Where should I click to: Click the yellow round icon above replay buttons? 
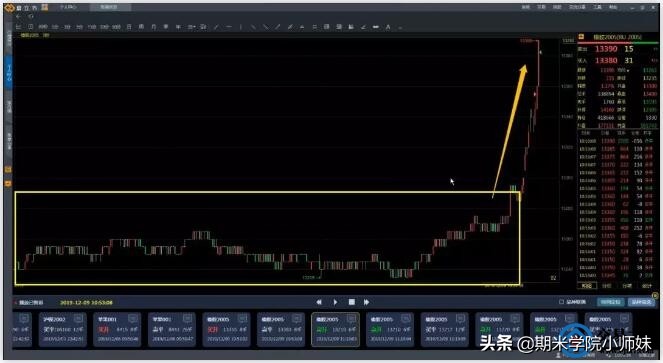point(655,295)
